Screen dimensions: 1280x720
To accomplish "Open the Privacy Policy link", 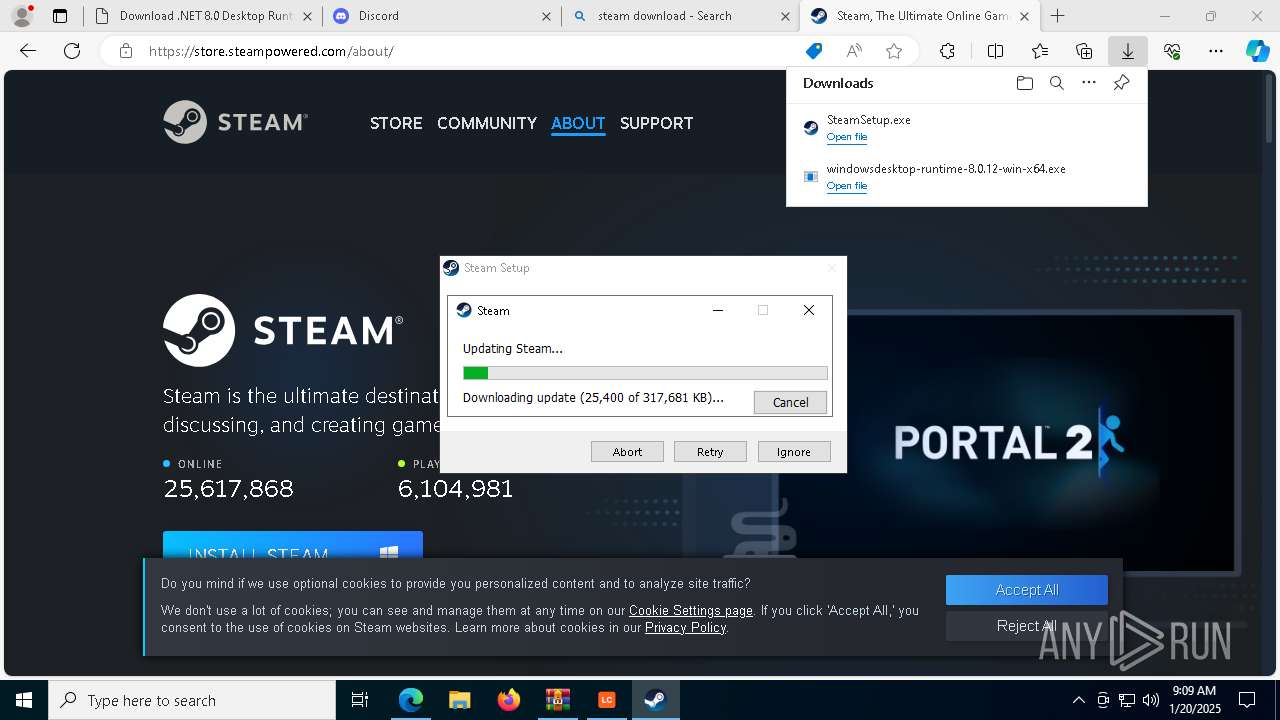I will point(686,627).
